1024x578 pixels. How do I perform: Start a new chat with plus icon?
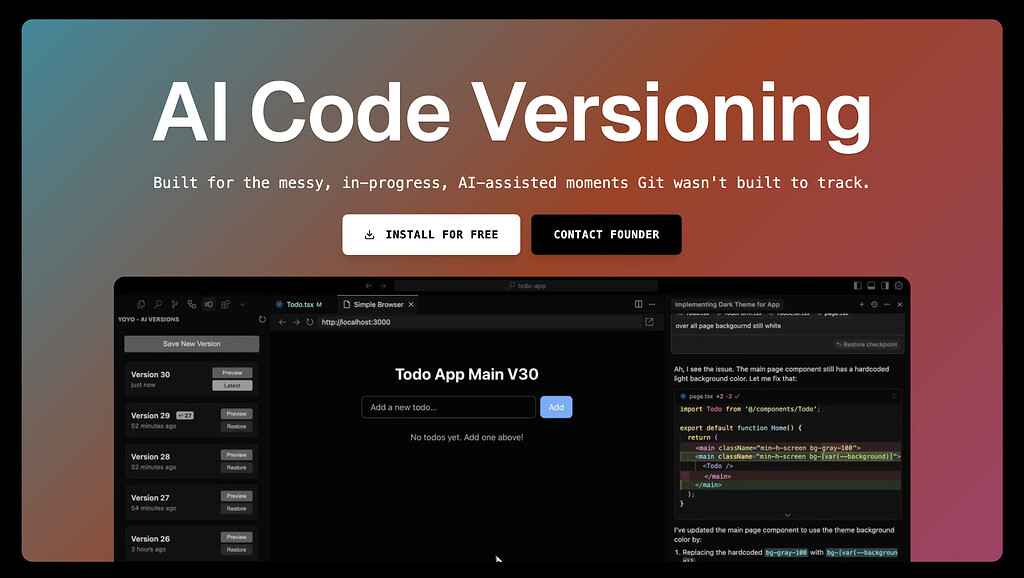(x=861, y=304)
